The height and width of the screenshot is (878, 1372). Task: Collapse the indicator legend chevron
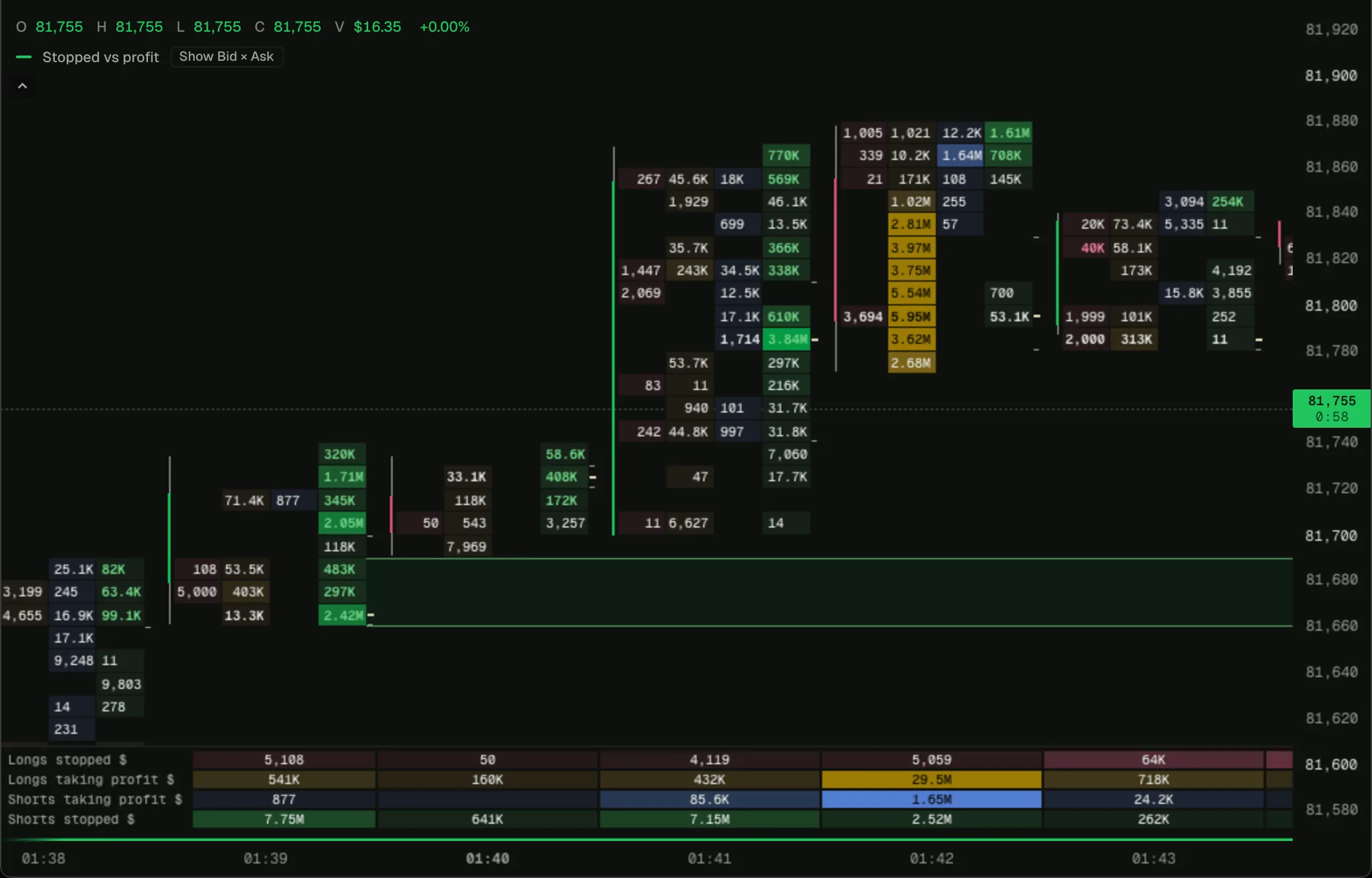22,86
